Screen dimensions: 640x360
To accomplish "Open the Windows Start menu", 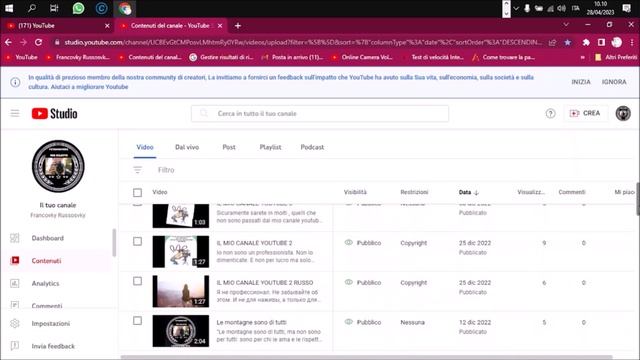I will pyautogui.click(x=9, y=8).
